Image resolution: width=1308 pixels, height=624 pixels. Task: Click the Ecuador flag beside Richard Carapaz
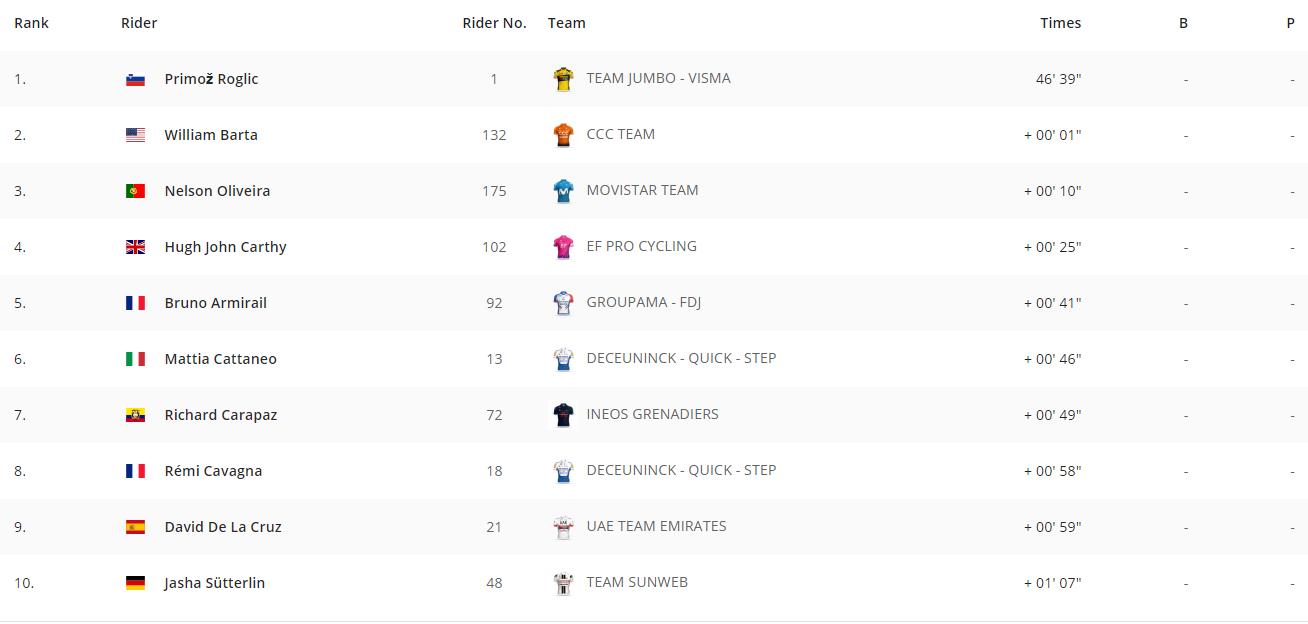pos(135,415)
